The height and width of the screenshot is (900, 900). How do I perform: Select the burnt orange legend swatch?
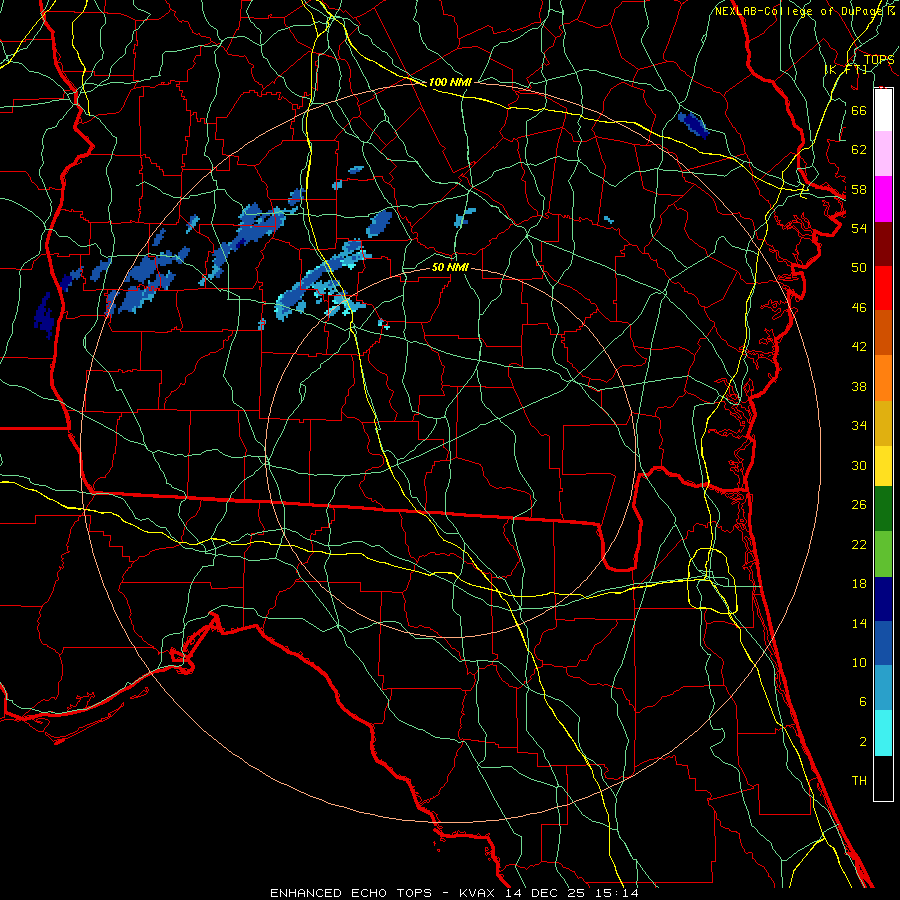click(x=883, y=333)
